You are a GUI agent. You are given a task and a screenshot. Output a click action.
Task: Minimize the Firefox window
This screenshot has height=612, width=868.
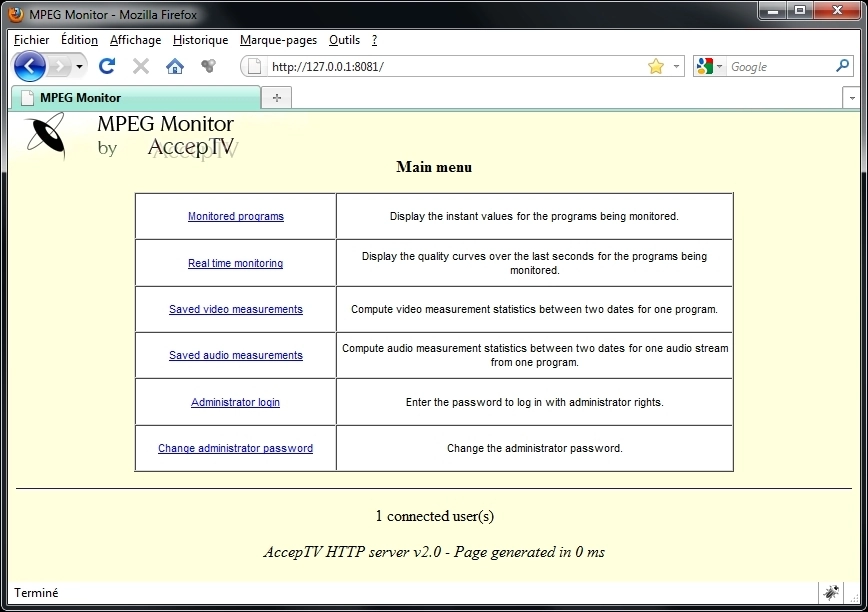[773, 11]
